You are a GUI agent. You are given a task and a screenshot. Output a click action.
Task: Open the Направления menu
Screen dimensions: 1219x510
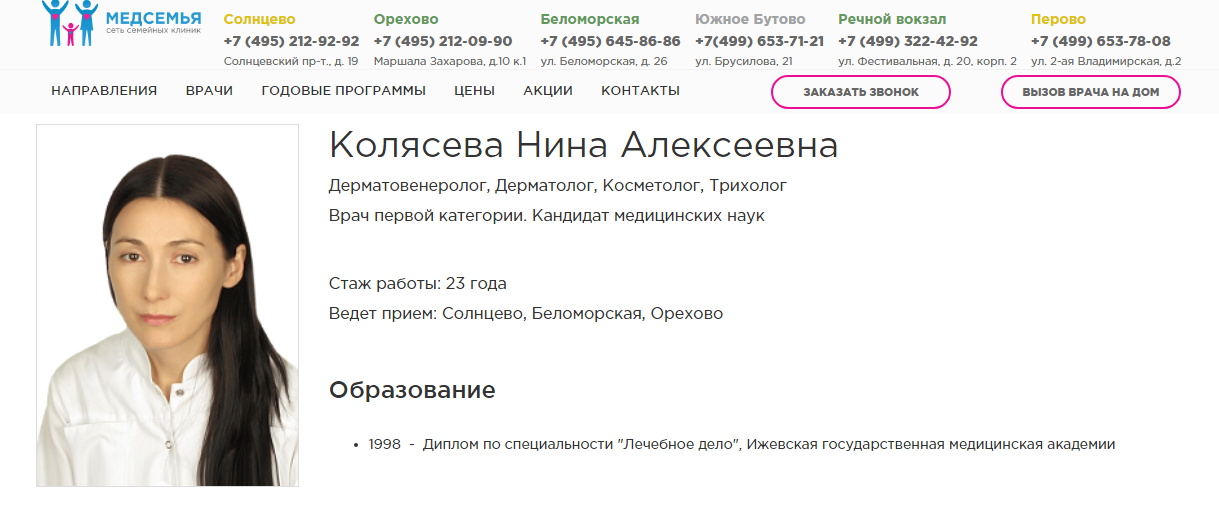click(x=104, y=91)
